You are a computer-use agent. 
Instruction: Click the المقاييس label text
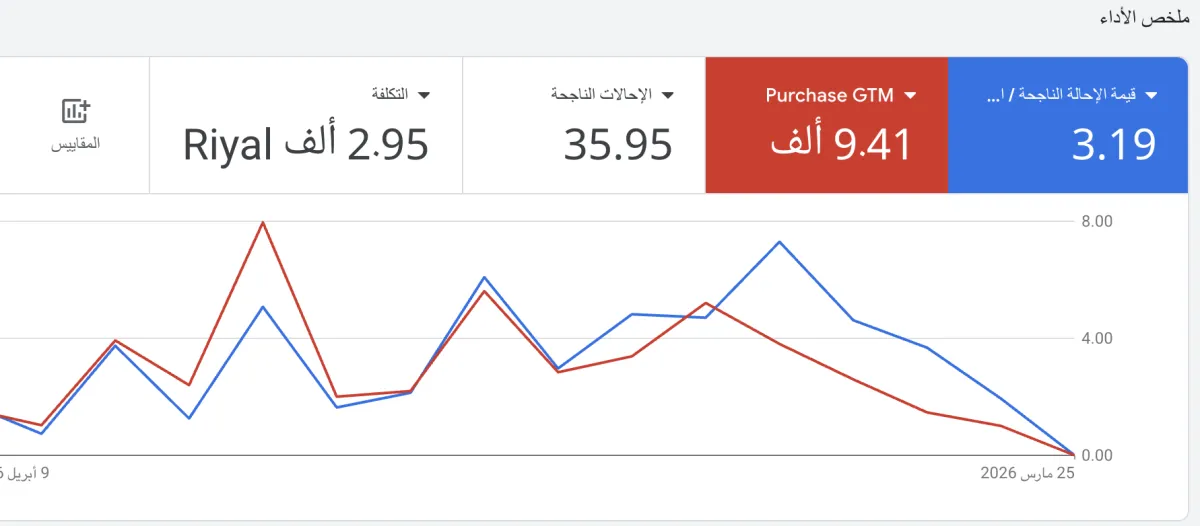[75, 143]
